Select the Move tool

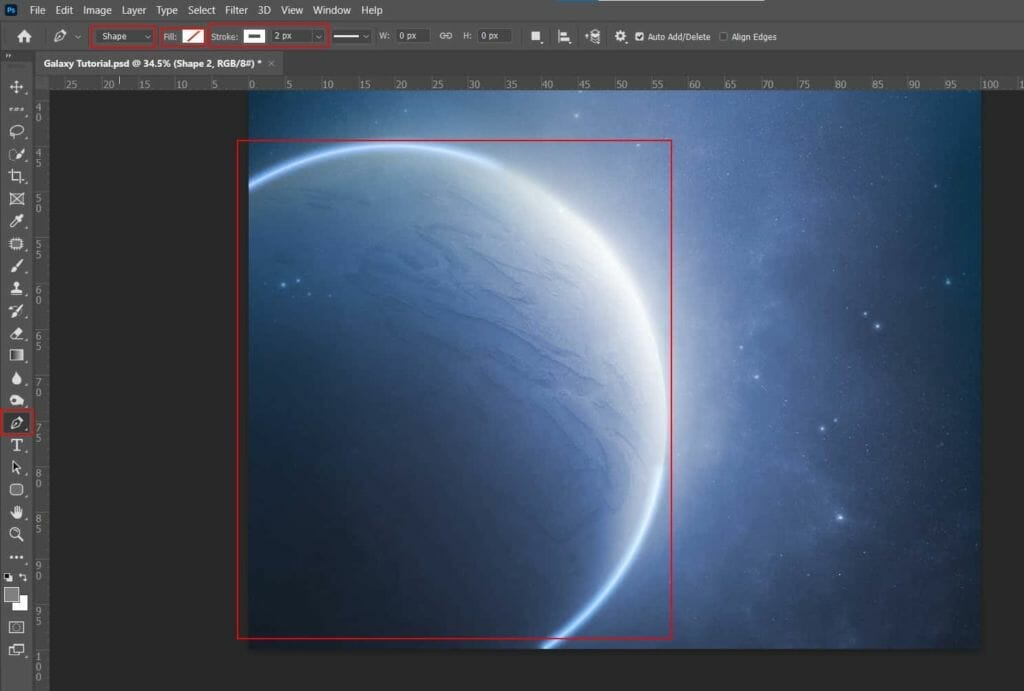(x=16, y=87)
